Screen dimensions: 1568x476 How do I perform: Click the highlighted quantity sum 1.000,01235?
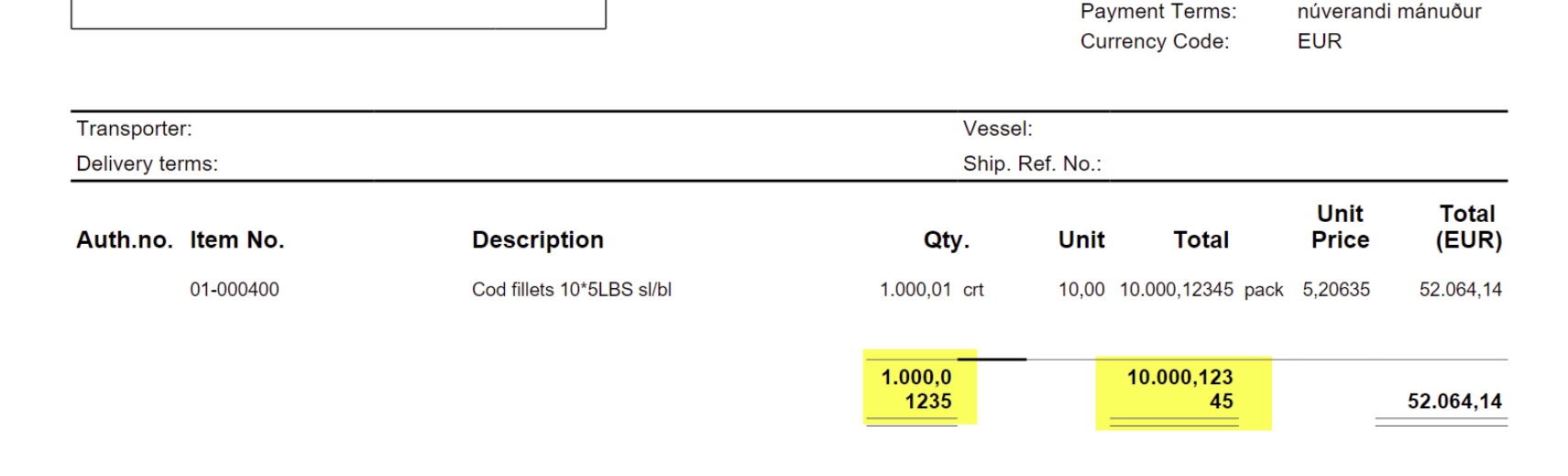tap(917, 389)
